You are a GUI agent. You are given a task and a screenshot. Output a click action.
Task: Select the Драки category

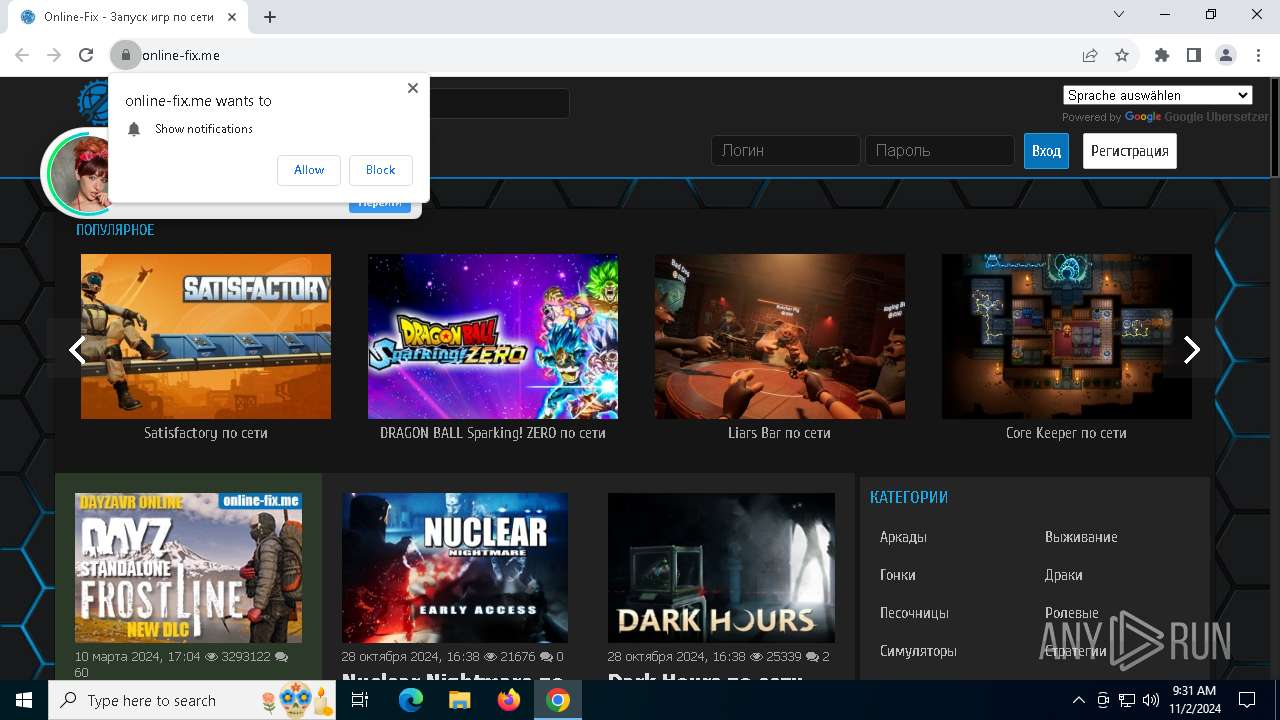click(x=1063, y=575)
